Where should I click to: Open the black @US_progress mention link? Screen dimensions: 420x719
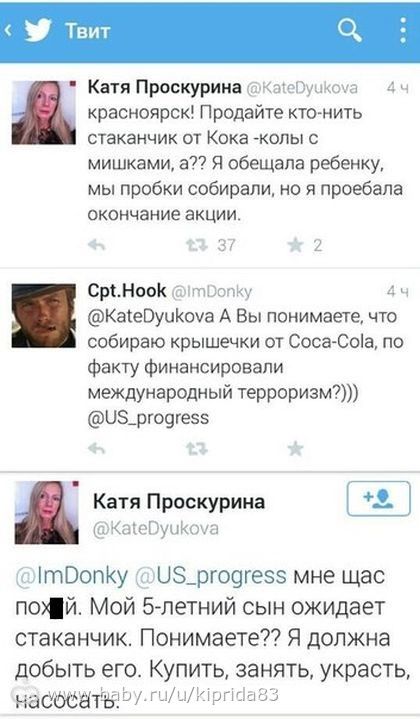(148, 418)
